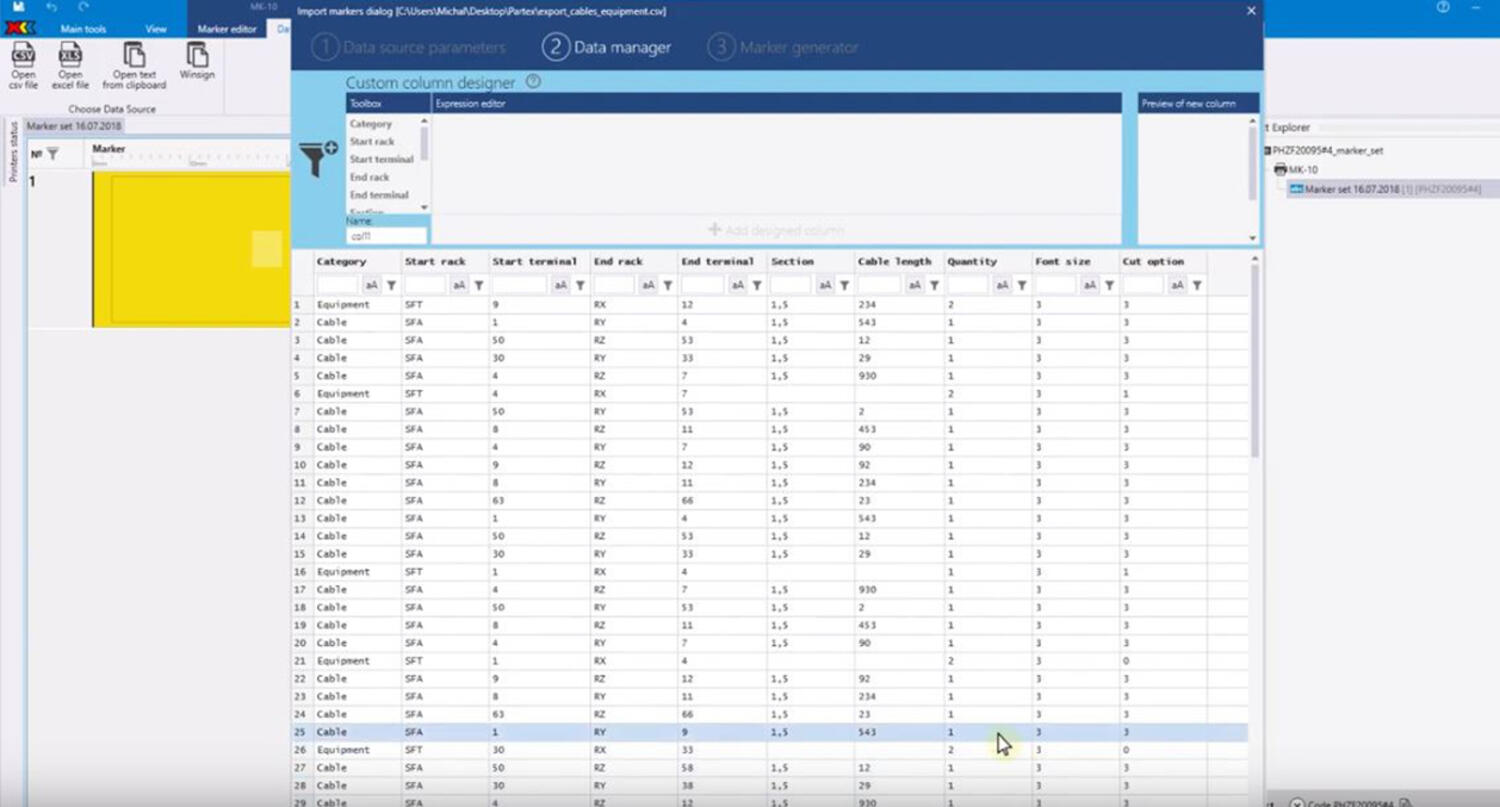Open csv file from the ribbon
The width and height of the screenshot is (1500, 807).
coord(23,65)
